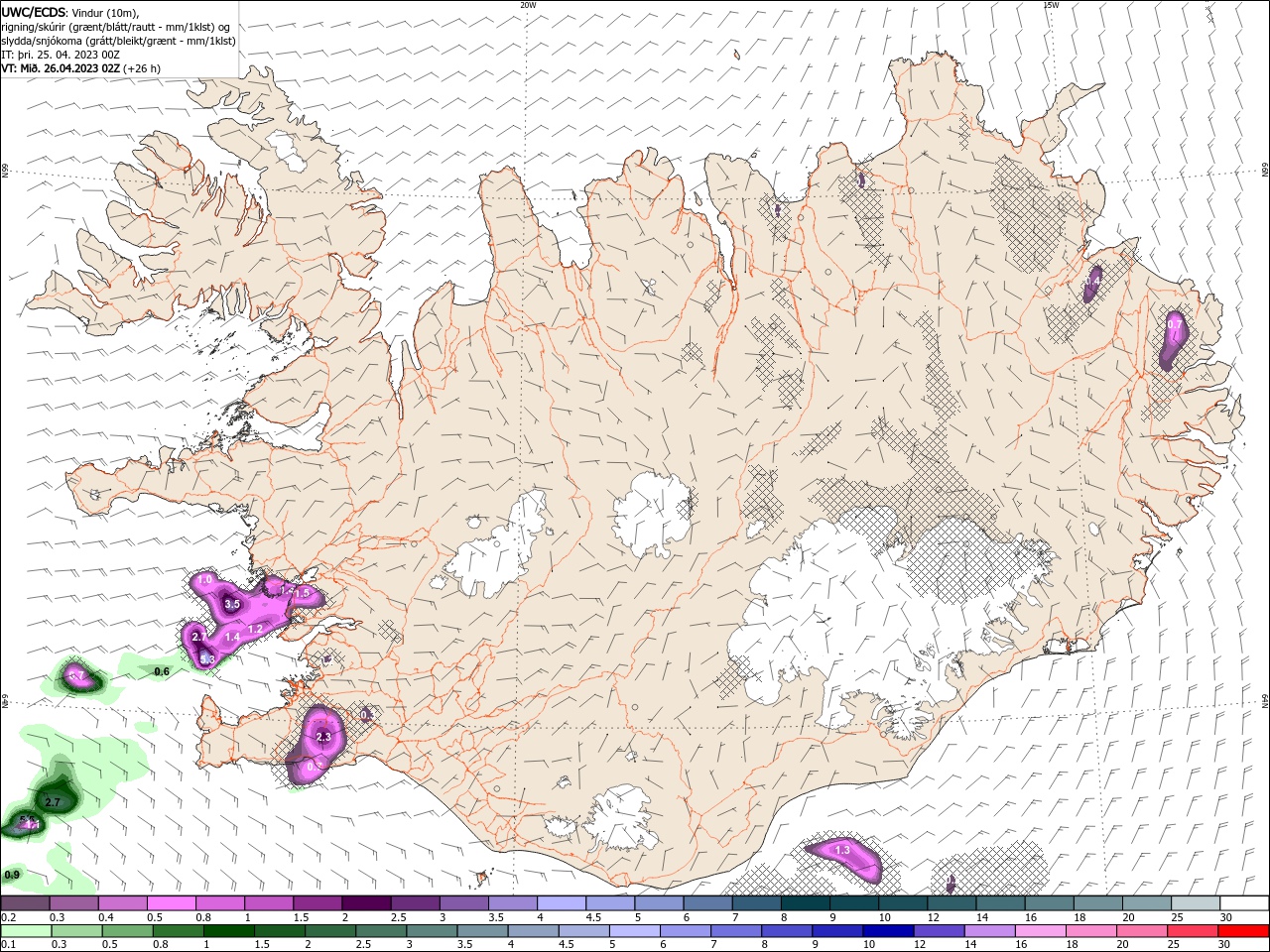Click the light pink rain swatch between 16 and 18
Image resolution: width=1270 pixels, height=952 pixels.
1039,931
